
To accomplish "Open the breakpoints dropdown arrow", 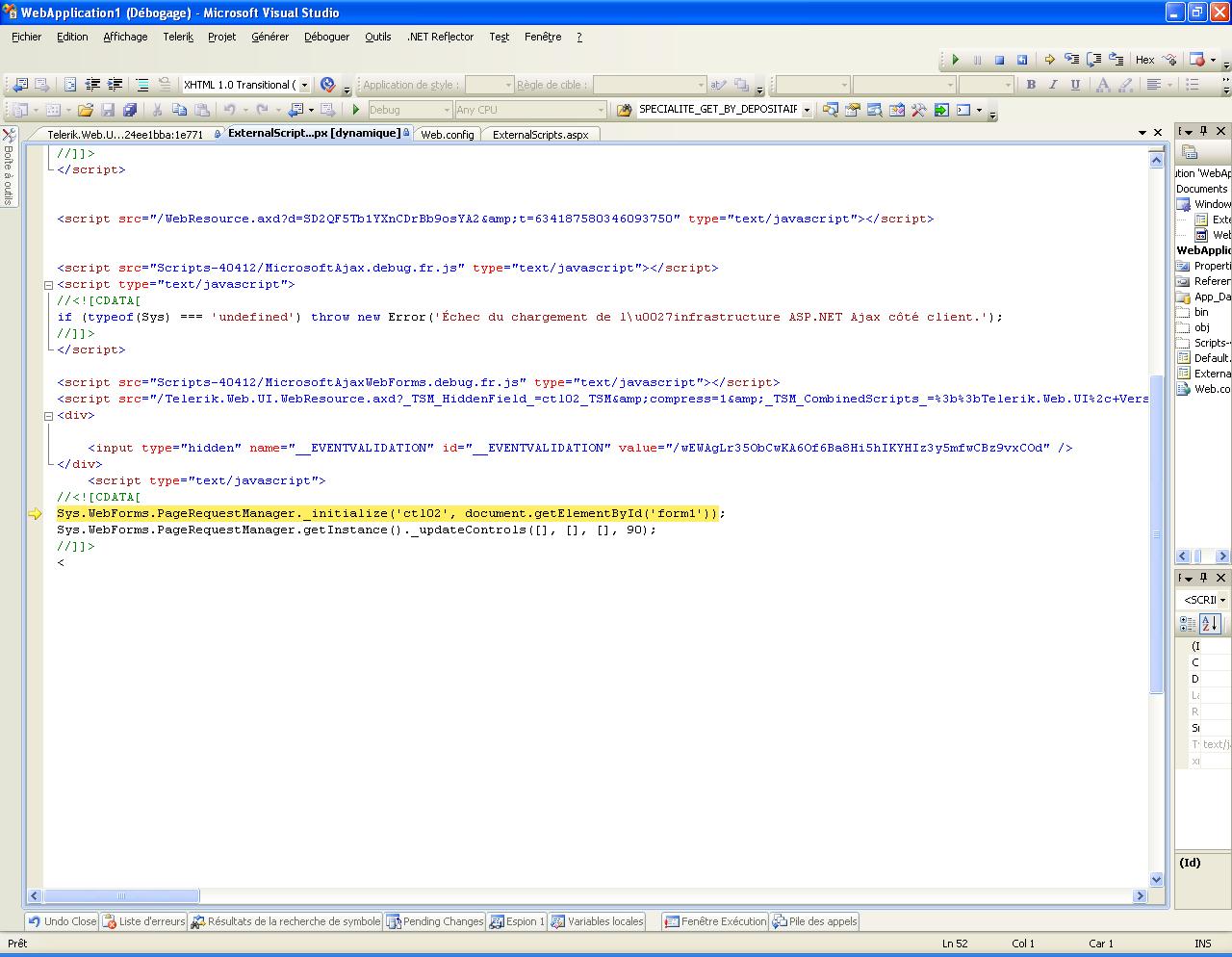I will coord(1213,60).
